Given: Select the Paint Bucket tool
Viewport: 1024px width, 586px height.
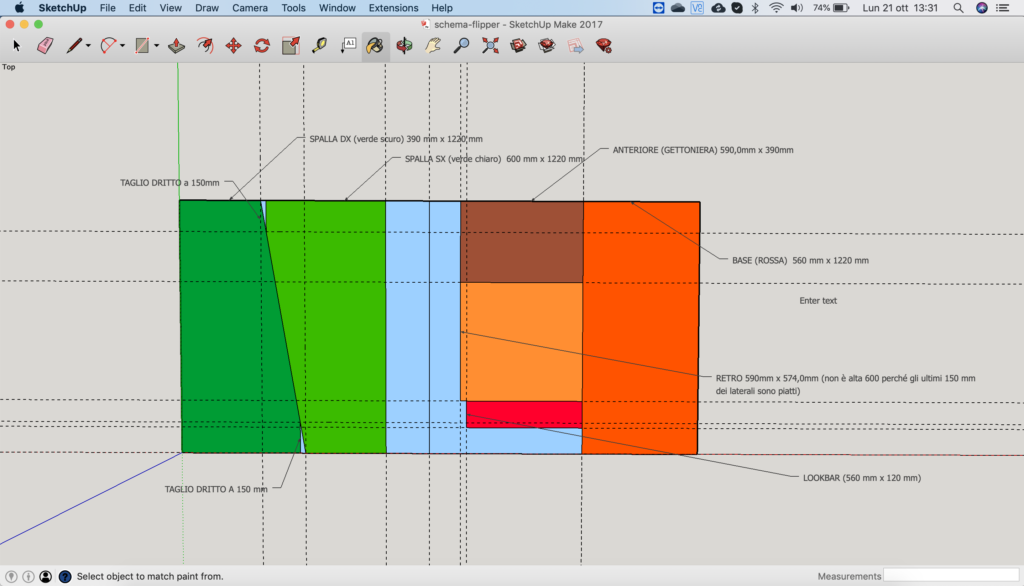Looking at the screenshot, I should coord(375,46).
